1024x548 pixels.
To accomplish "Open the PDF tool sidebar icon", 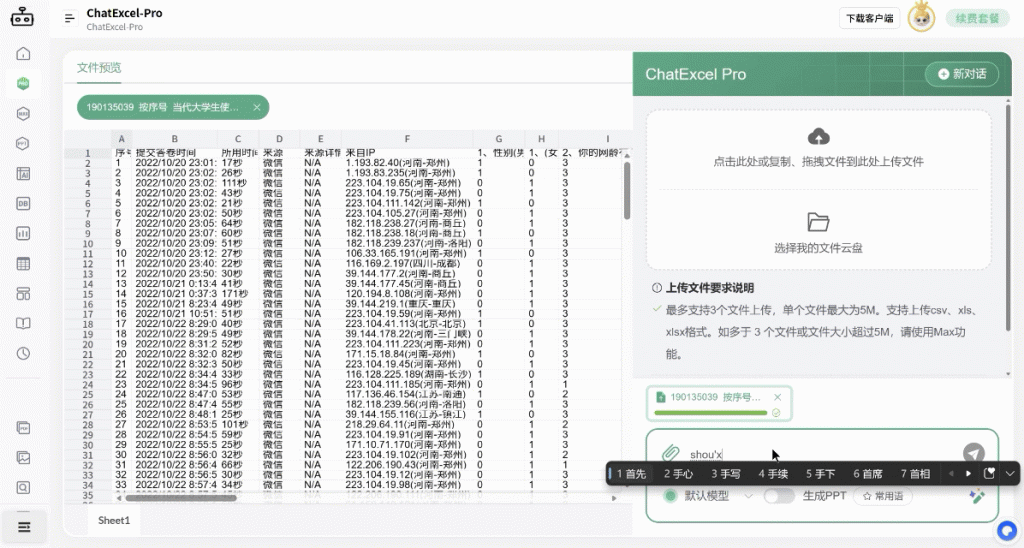I will 23,428.
